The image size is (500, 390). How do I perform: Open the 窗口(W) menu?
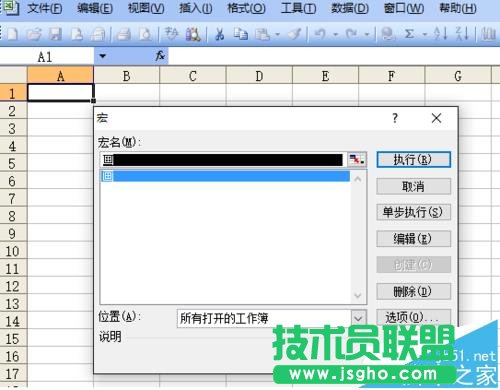pos(404,8)
